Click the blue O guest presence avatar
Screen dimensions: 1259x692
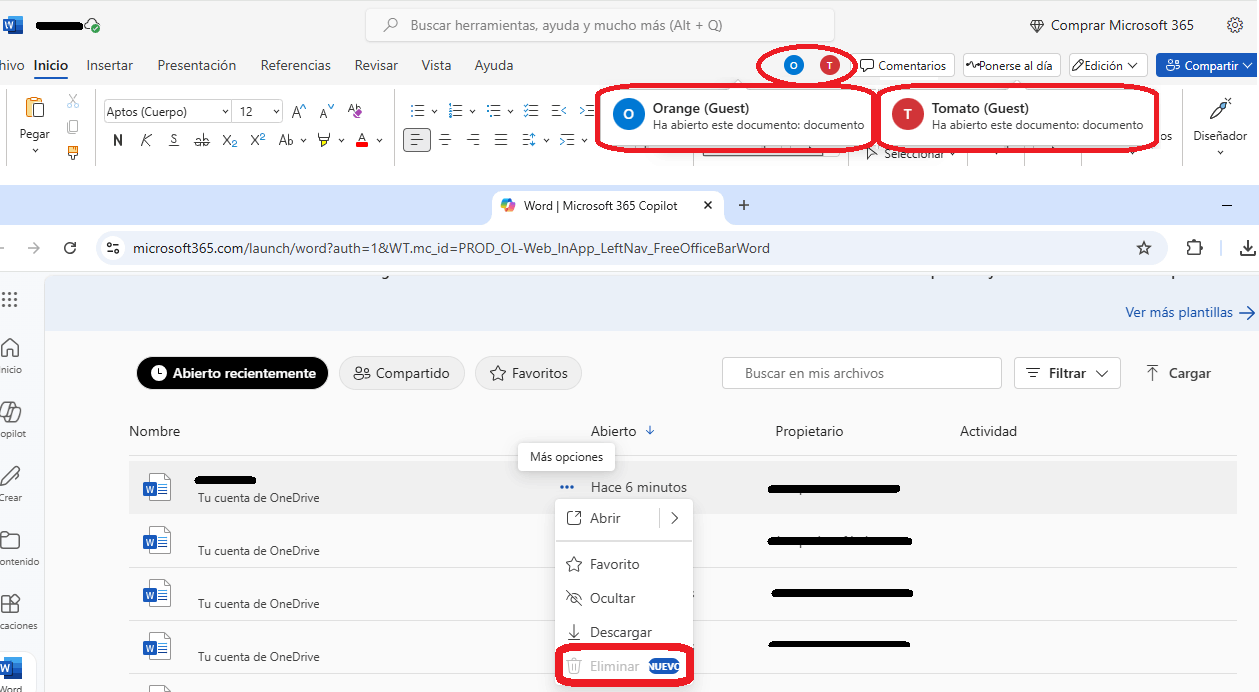(794, 65)
